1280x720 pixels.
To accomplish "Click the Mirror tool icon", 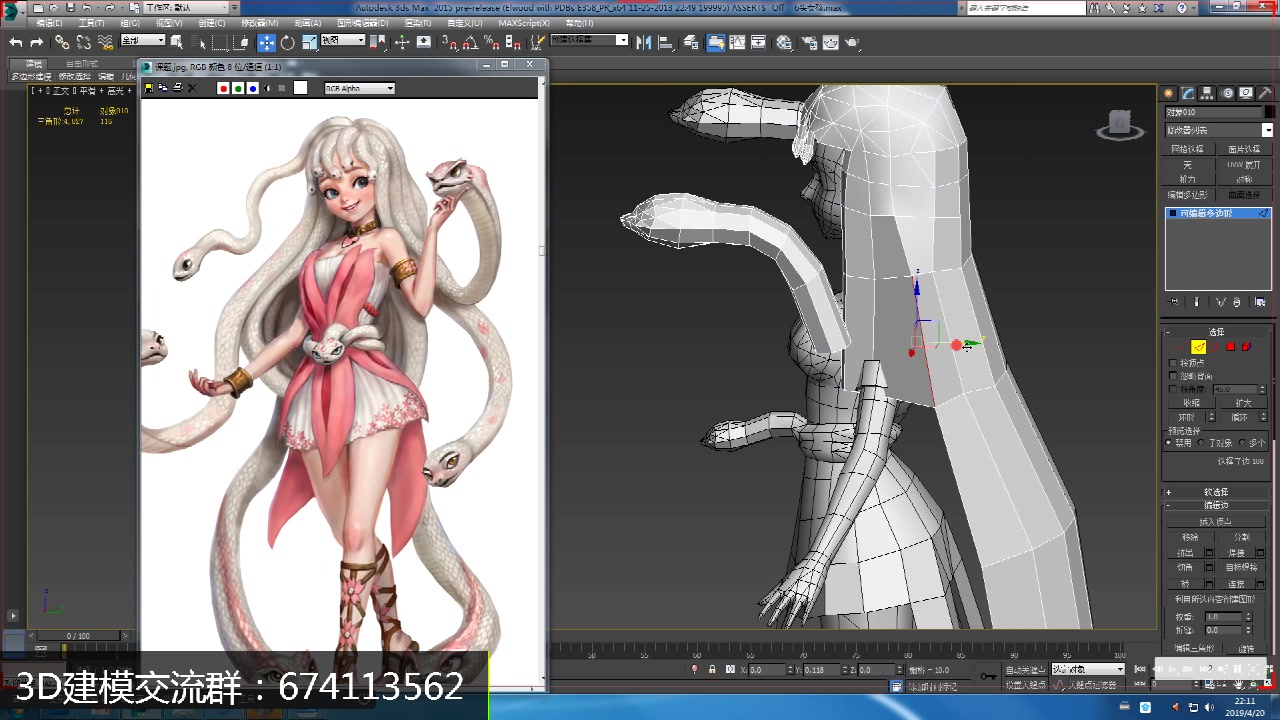I will coord(643,42).
